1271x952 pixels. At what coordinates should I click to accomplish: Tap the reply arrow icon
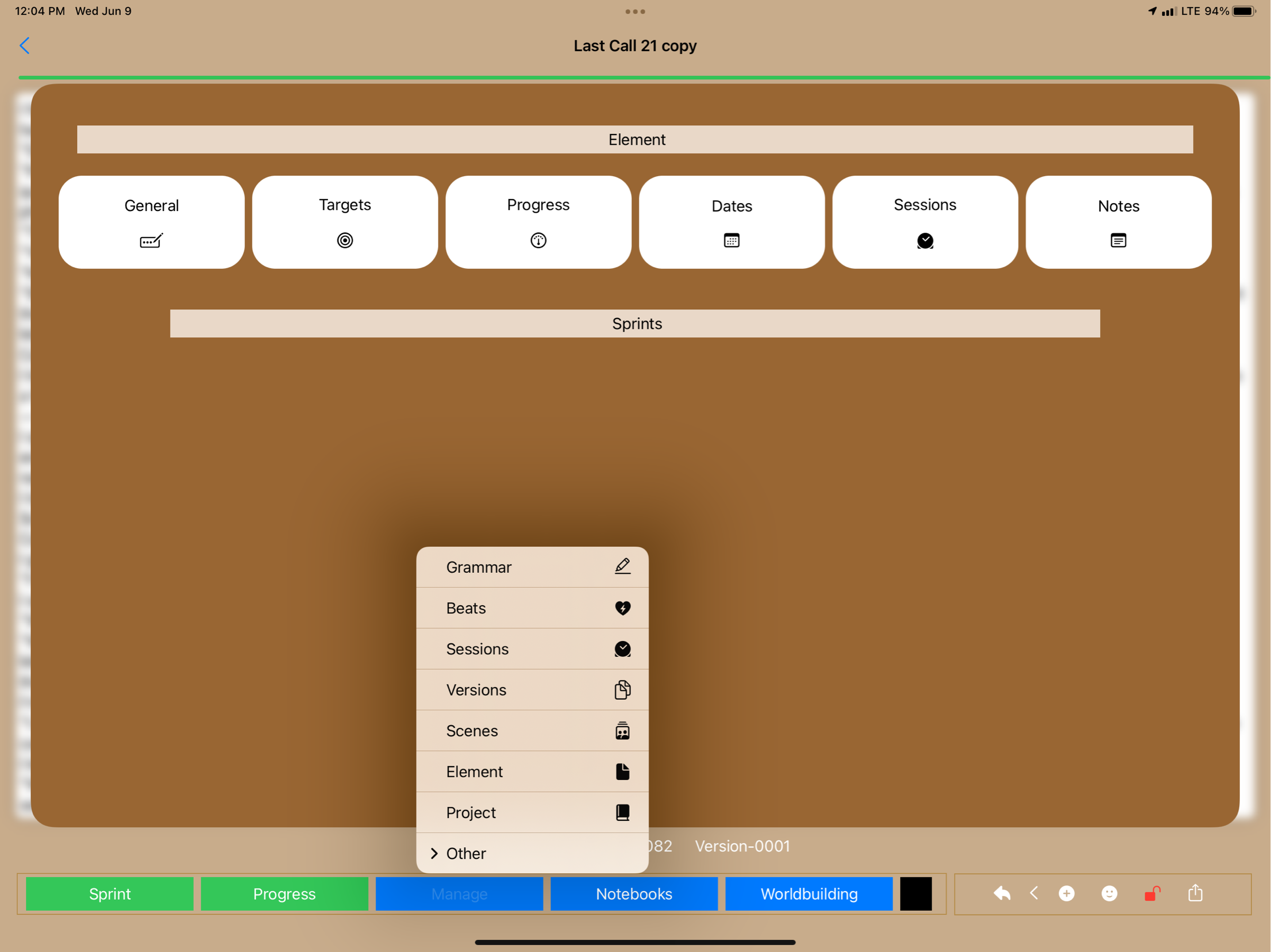[x=1002, y=893]
